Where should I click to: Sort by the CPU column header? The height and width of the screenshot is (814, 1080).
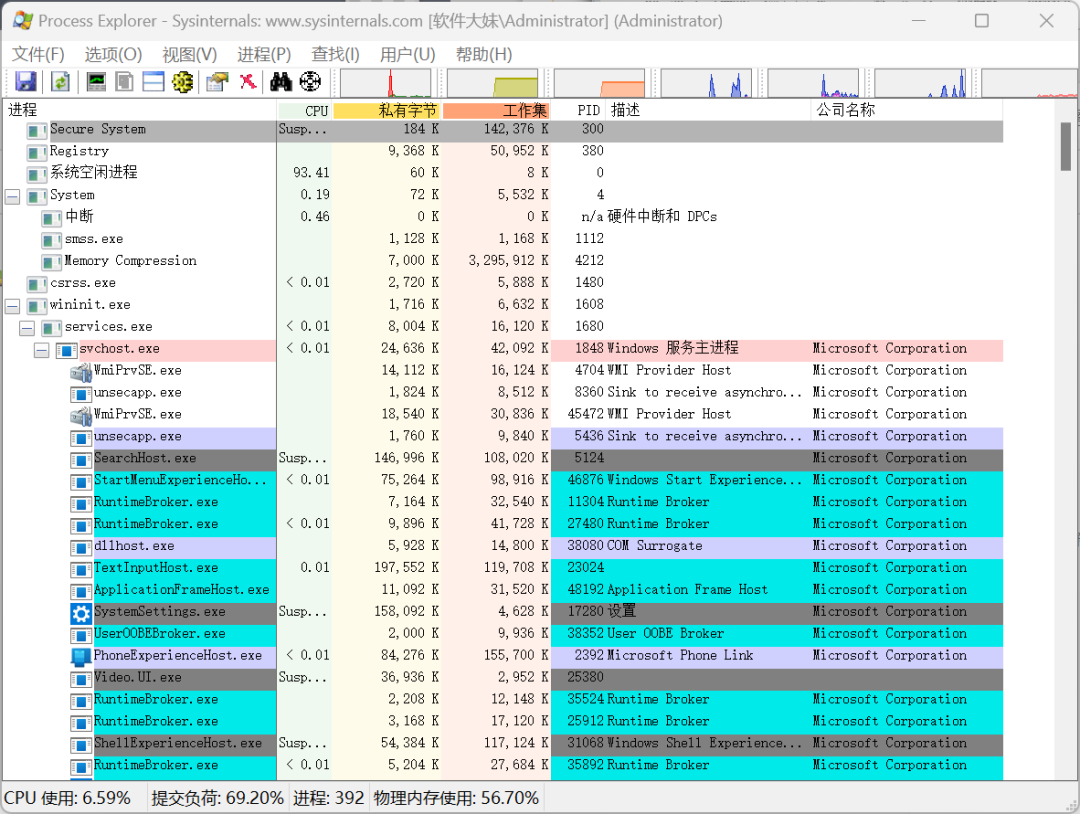[x=304, y=110]
